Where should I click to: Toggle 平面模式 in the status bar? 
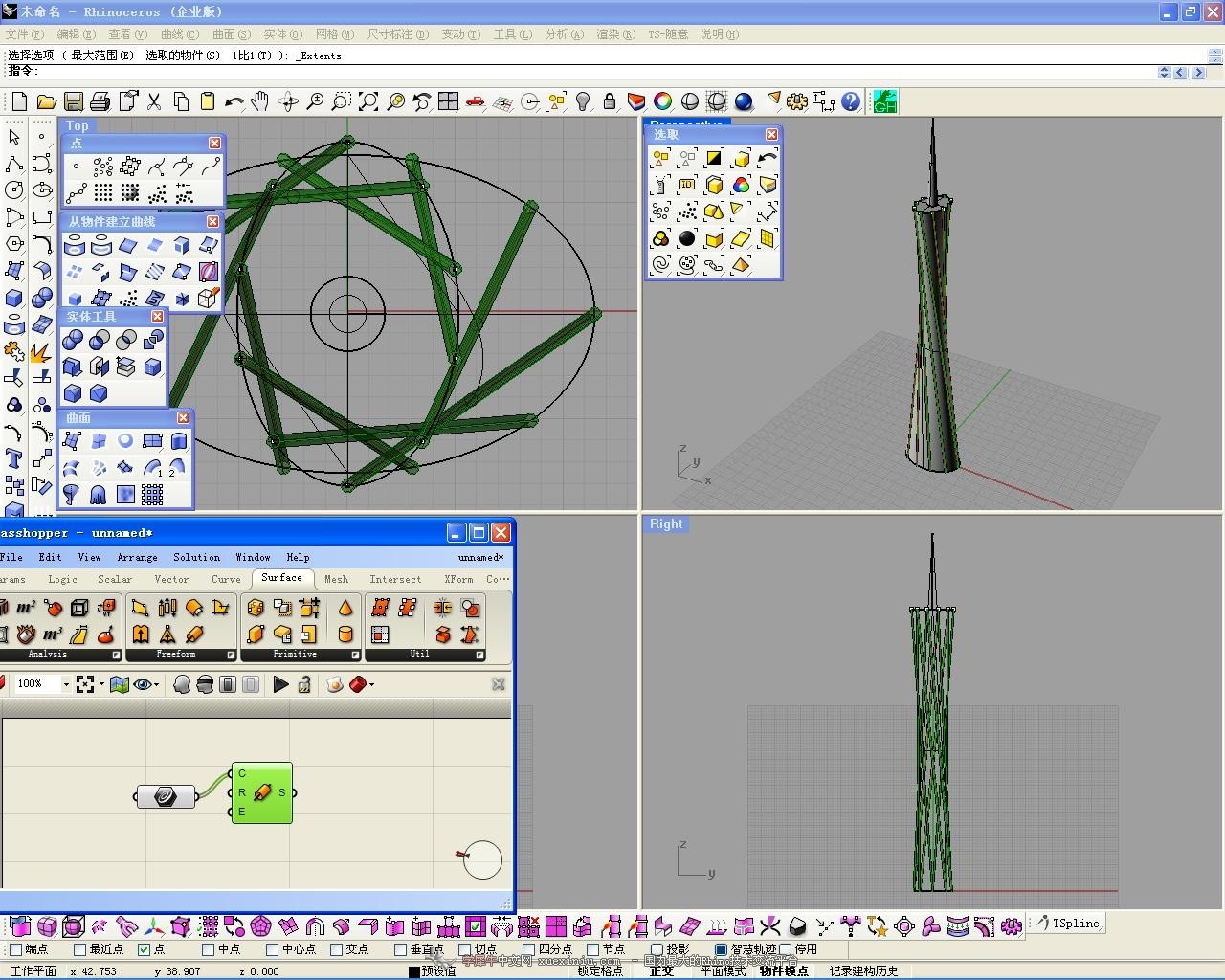723,970
